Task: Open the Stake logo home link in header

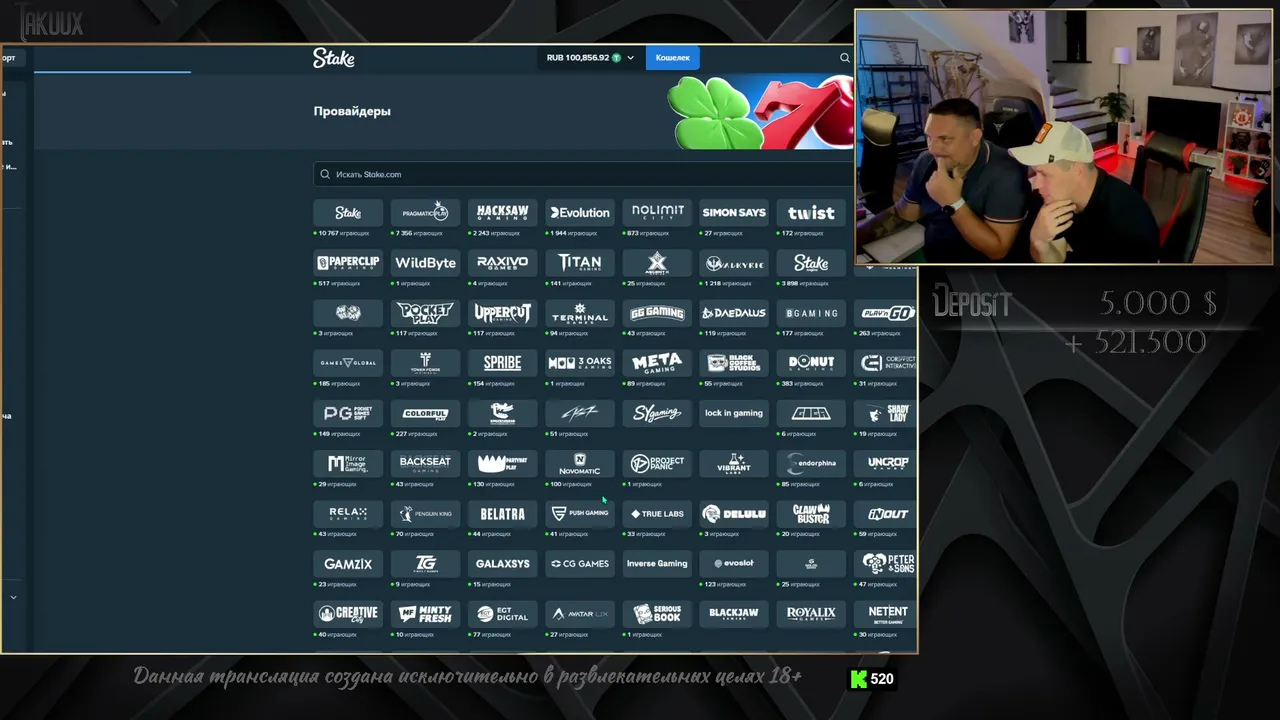Action: [333, 58]
